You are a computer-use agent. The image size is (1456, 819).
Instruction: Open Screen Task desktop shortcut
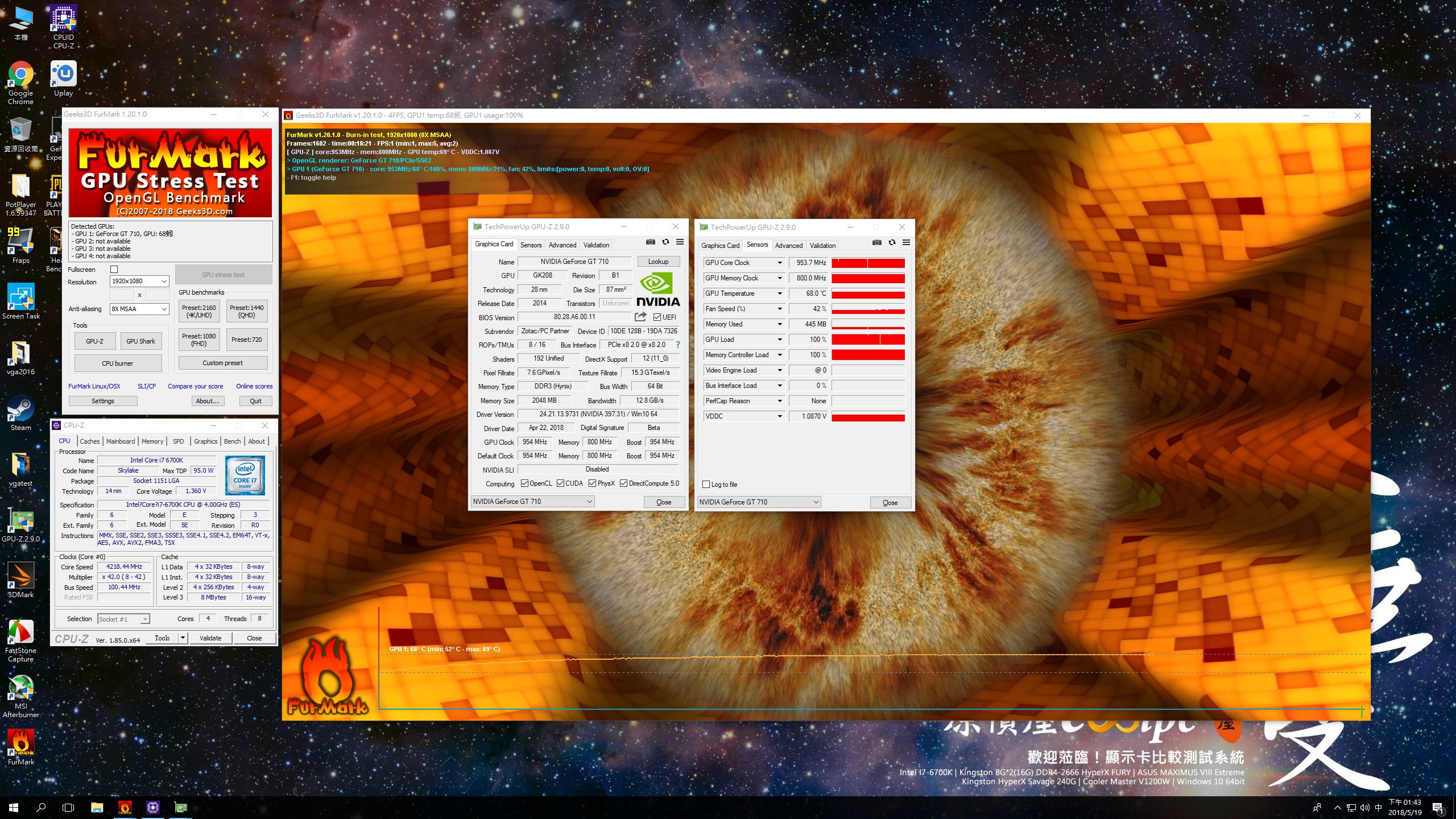20,301
